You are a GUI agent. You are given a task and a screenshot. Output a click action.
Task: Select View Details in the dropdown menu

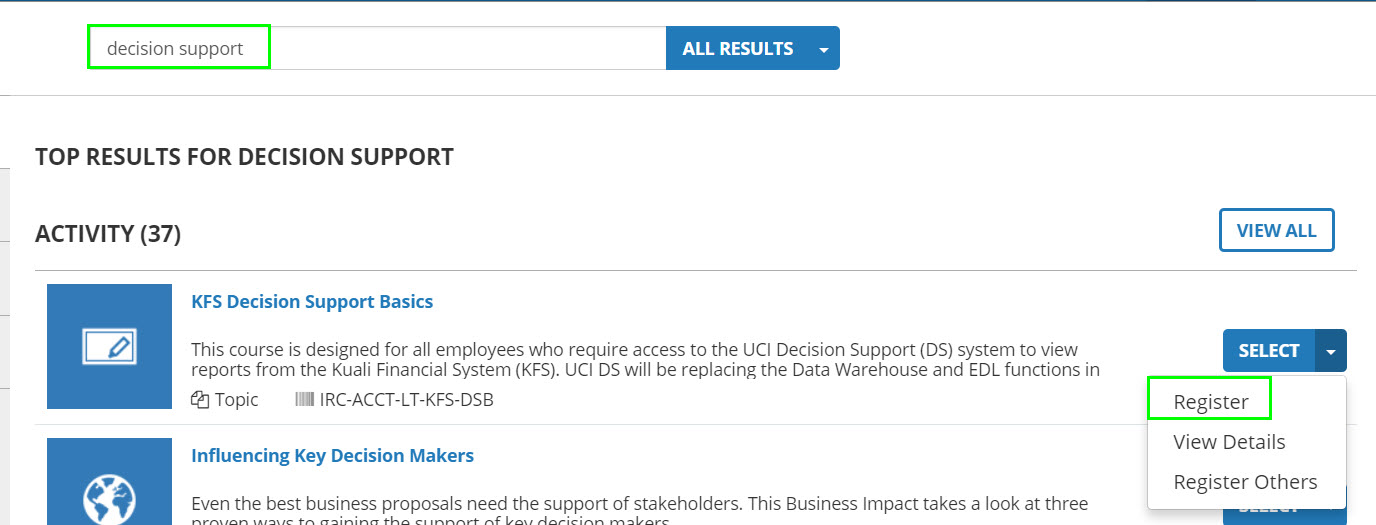pos(1229,442)
